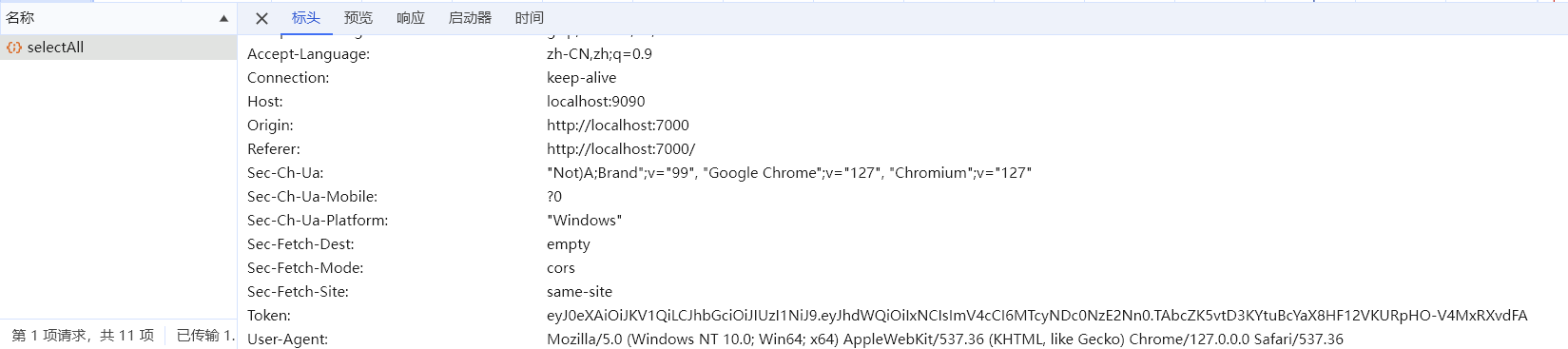
Task: Click the Accept-Language header name
Action: (x=309, y=54)
